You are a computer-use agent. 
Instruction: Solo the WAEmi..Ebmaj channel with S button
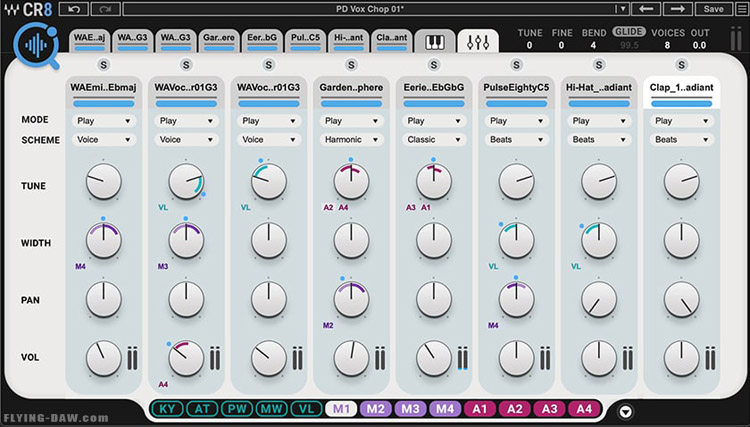[x=104, y=65]
